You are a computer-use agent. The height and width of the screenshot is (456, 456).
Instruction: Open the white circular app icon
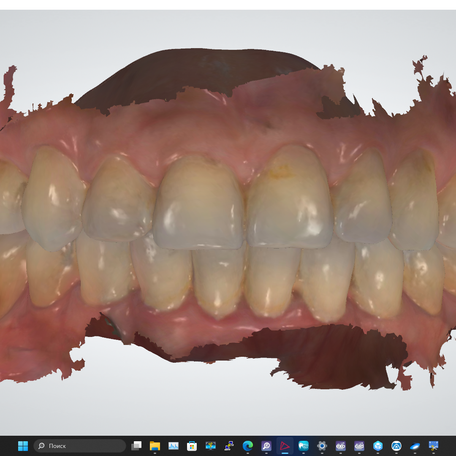tap(396, 446)
